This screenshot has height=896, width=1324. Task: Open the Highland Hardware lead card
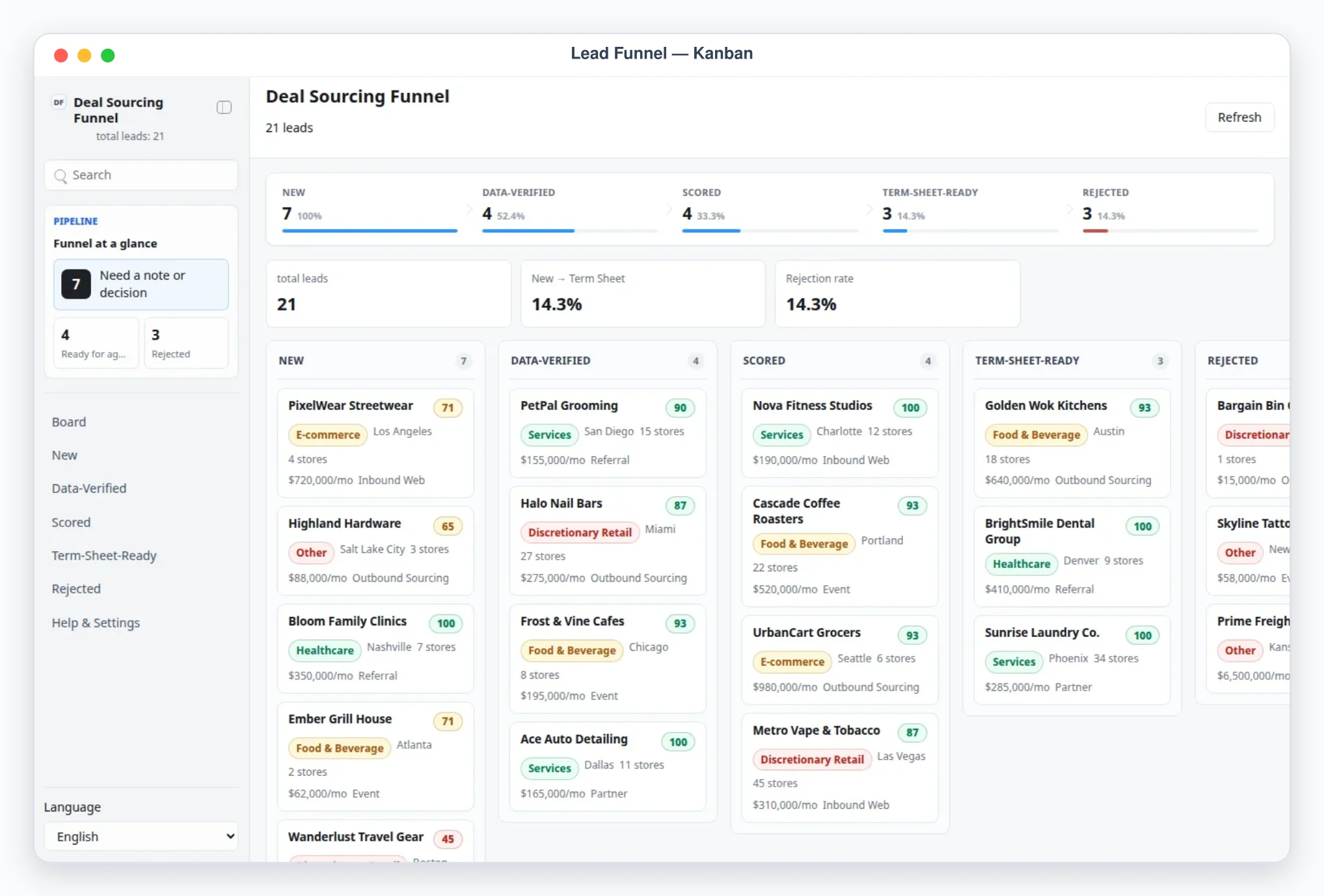coord(375,550)
